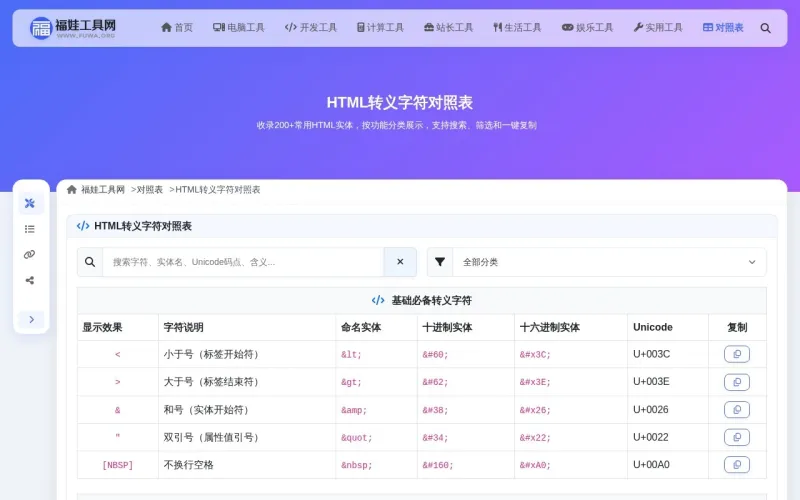This screenshot has width=800, height=500.
Task: Open the 电脑工具 menu
Action: point(238,28)
